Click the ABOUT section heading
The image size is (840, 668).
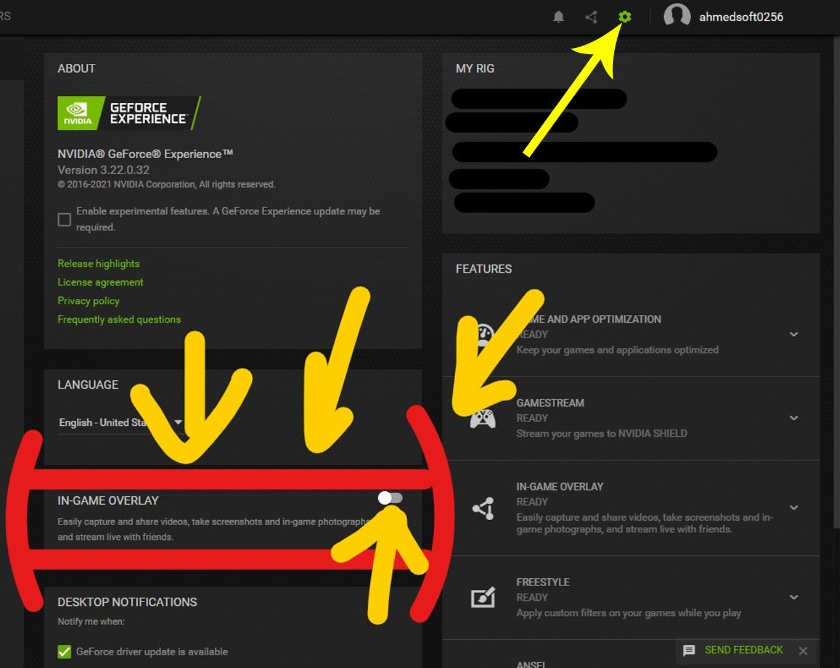click(x=76, y=69)
